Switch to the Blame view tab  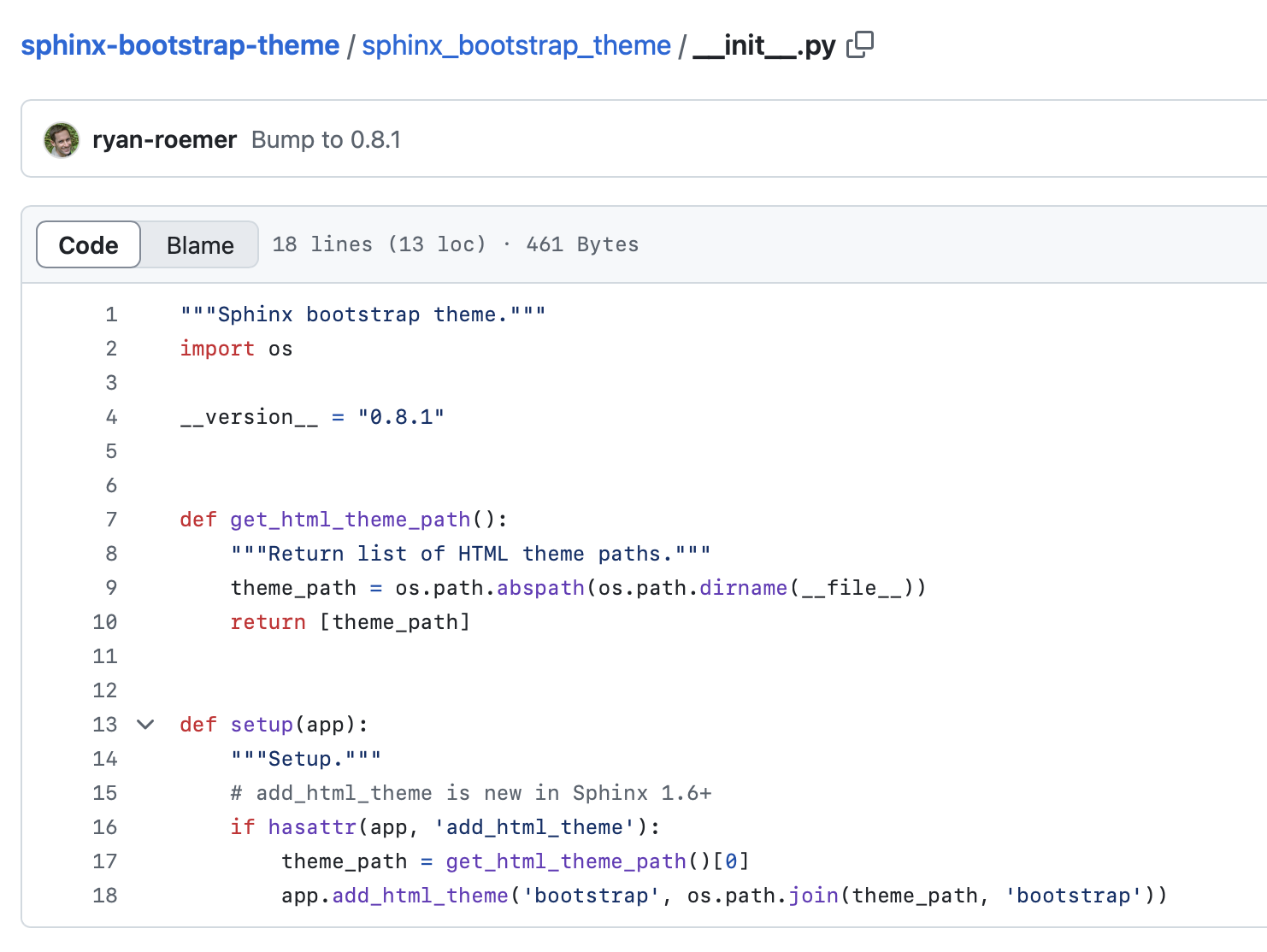click(x=200, y=244)
